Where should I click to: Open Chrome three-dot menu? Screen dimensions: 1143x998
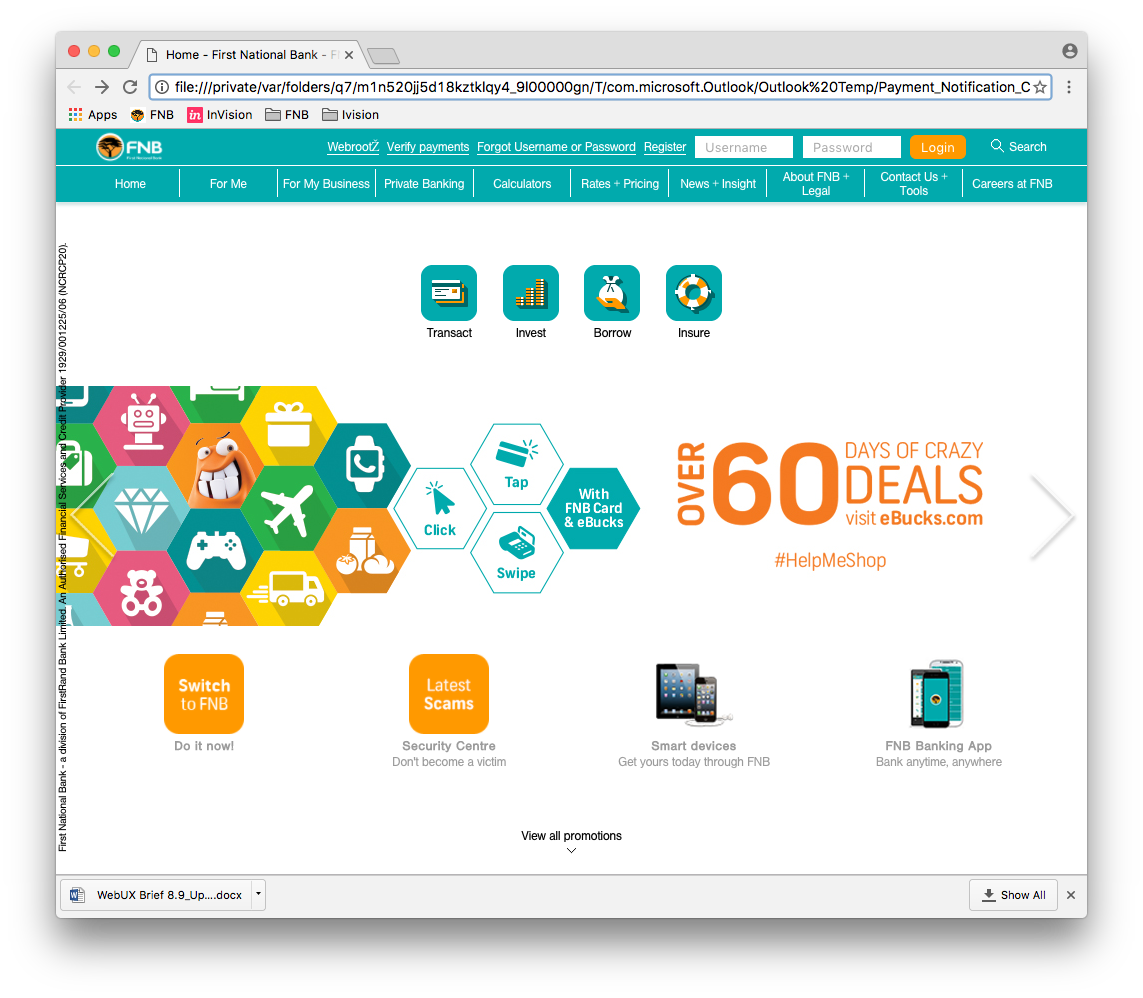click(1069, 87)
